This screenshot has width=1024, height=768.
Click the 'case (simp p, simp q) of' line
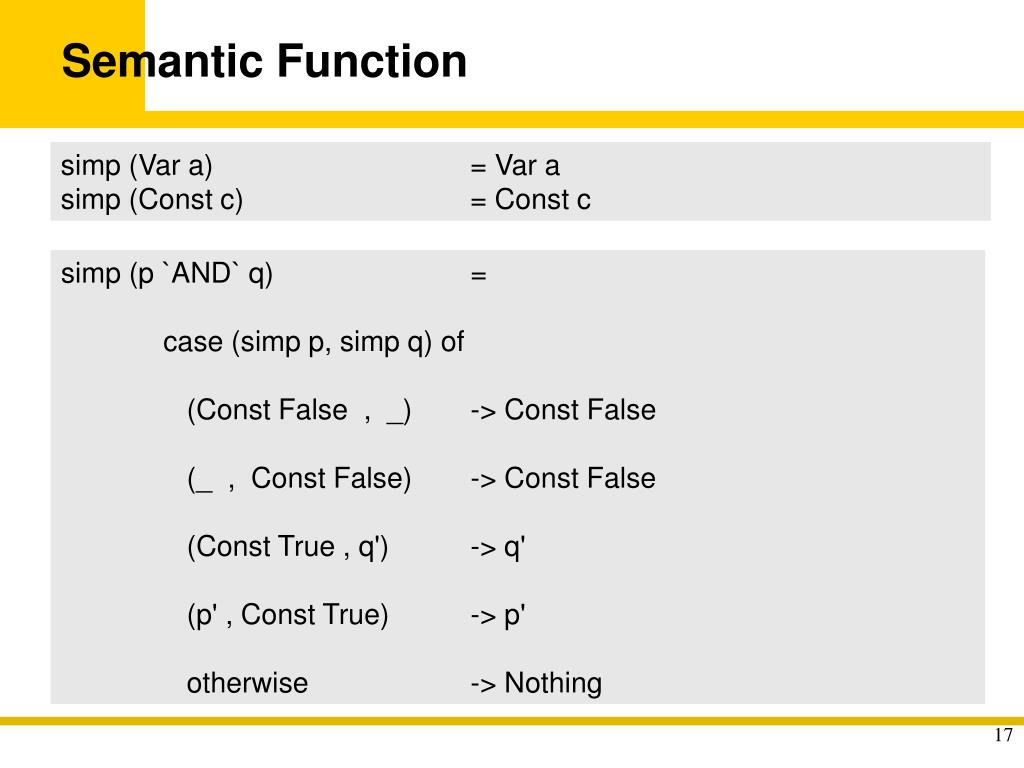pos(313,342)
